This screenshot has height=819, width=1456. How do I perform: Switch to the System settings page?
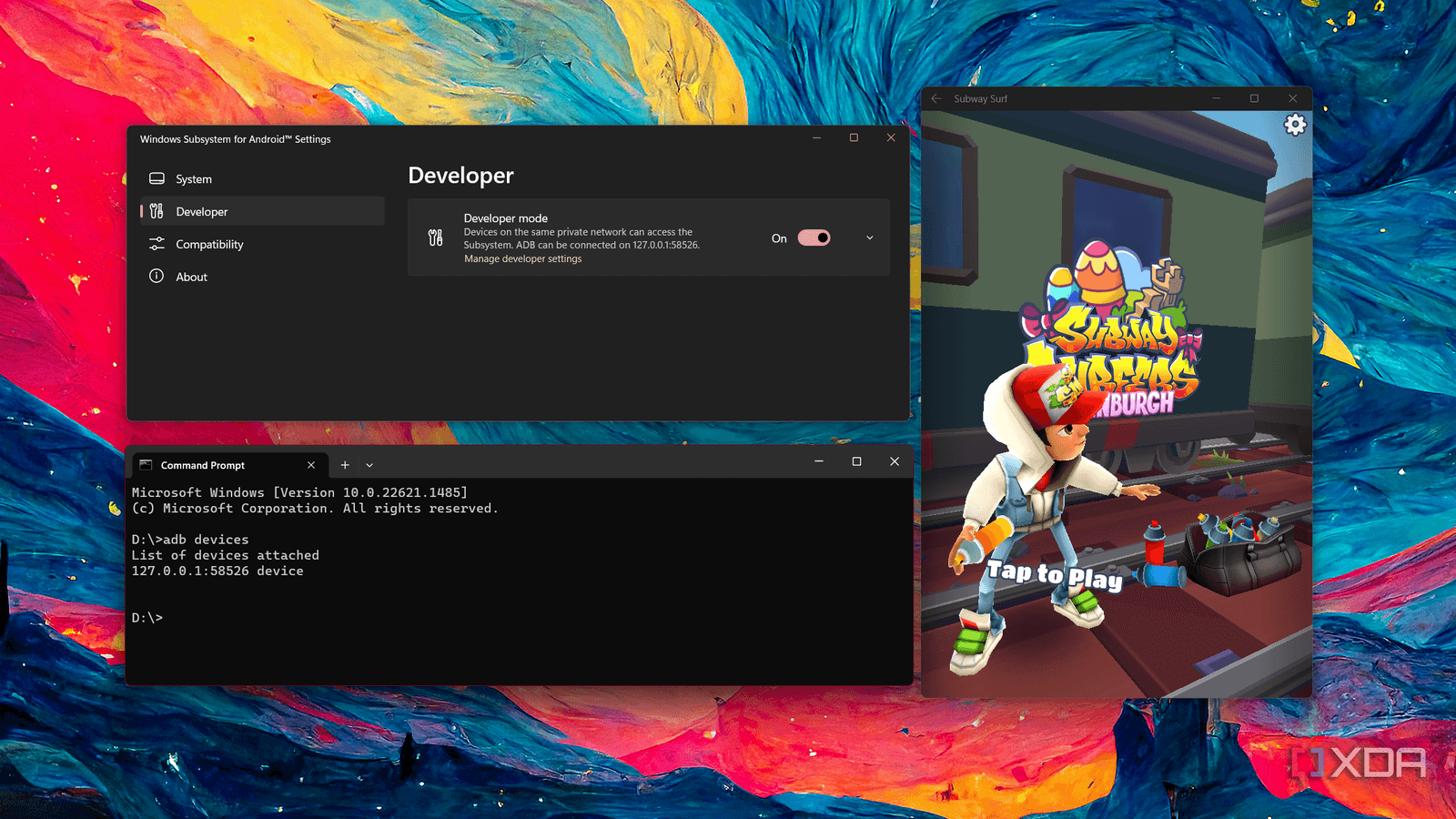[x=194, y=179]
